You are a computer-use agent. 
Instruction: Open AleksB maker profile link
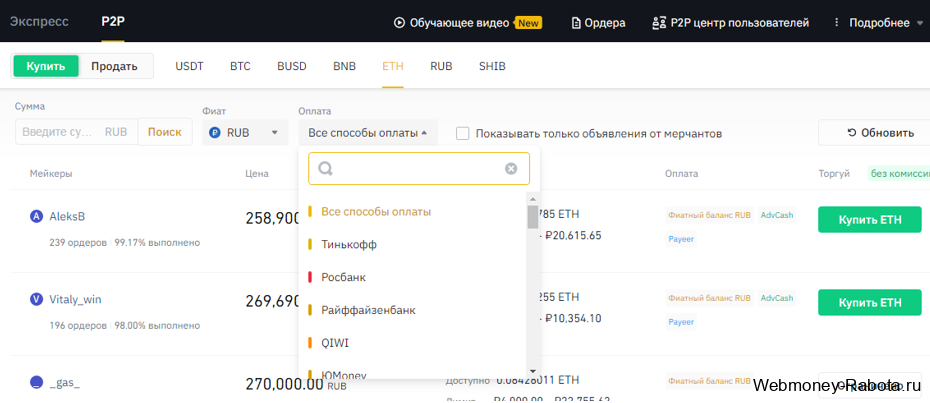coord(67,217)
